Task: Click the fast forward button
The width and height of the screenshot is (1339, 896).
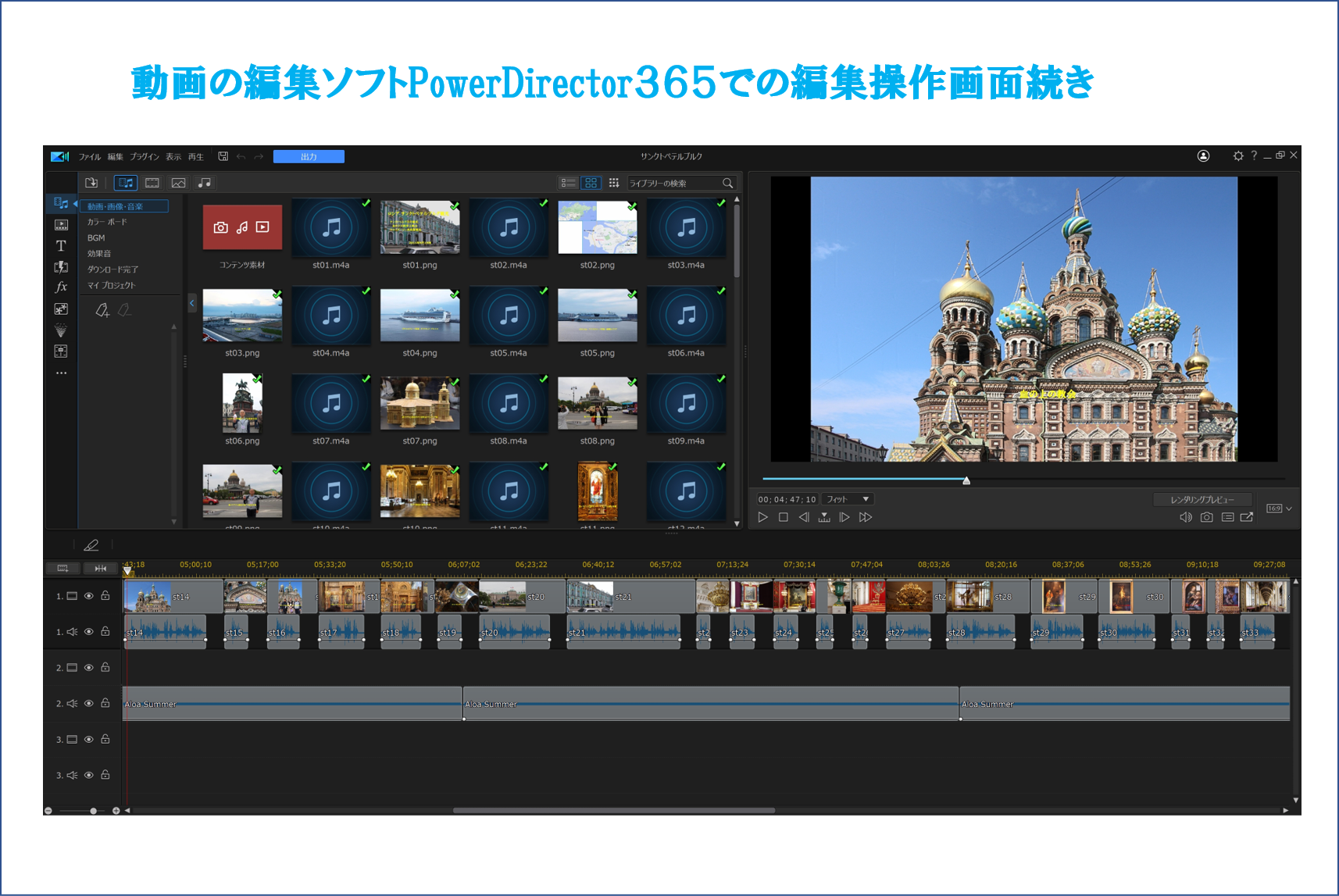Action: pos(866,517)
